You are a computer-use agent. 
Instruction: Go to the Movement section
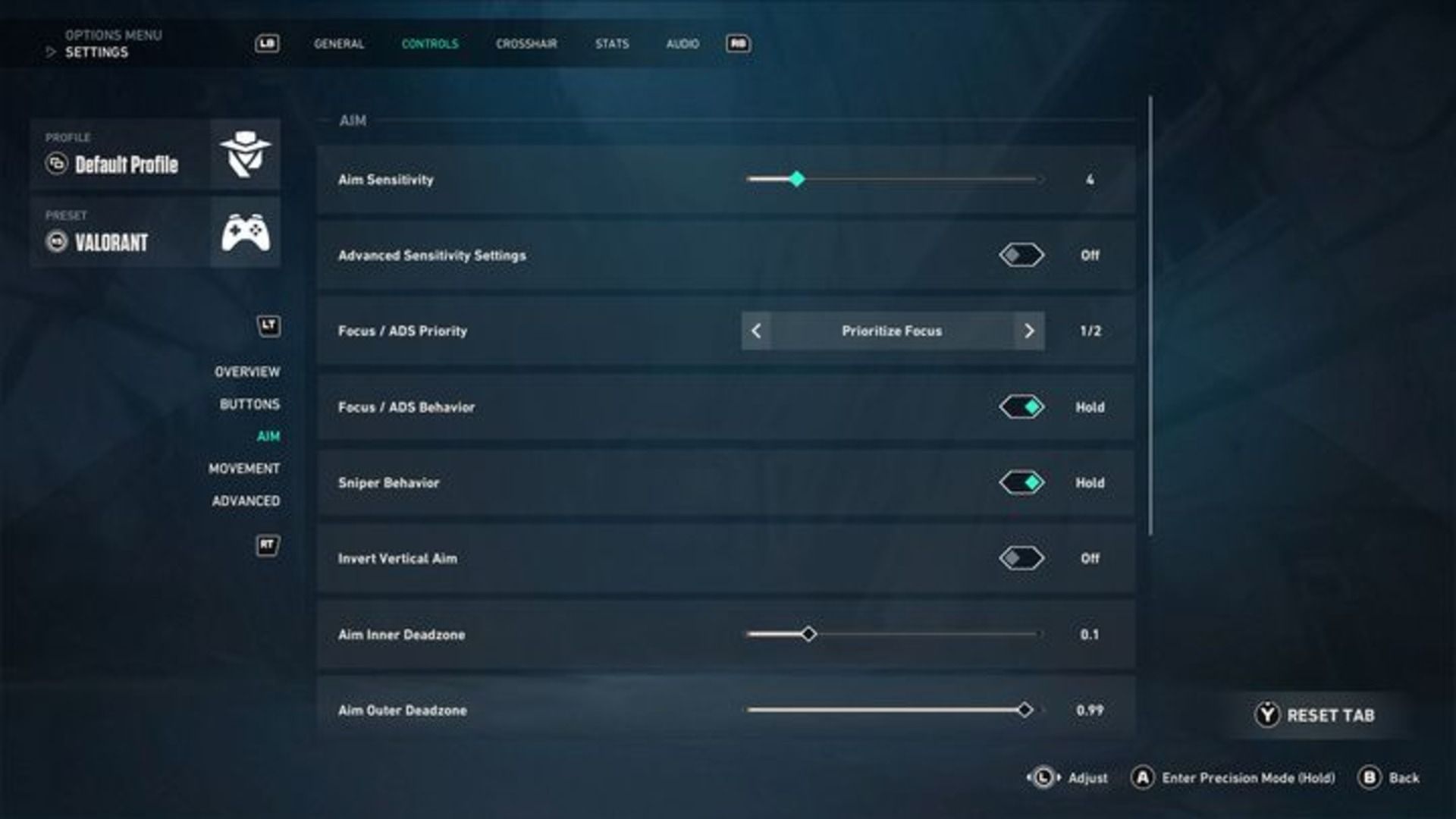[244, 469]
